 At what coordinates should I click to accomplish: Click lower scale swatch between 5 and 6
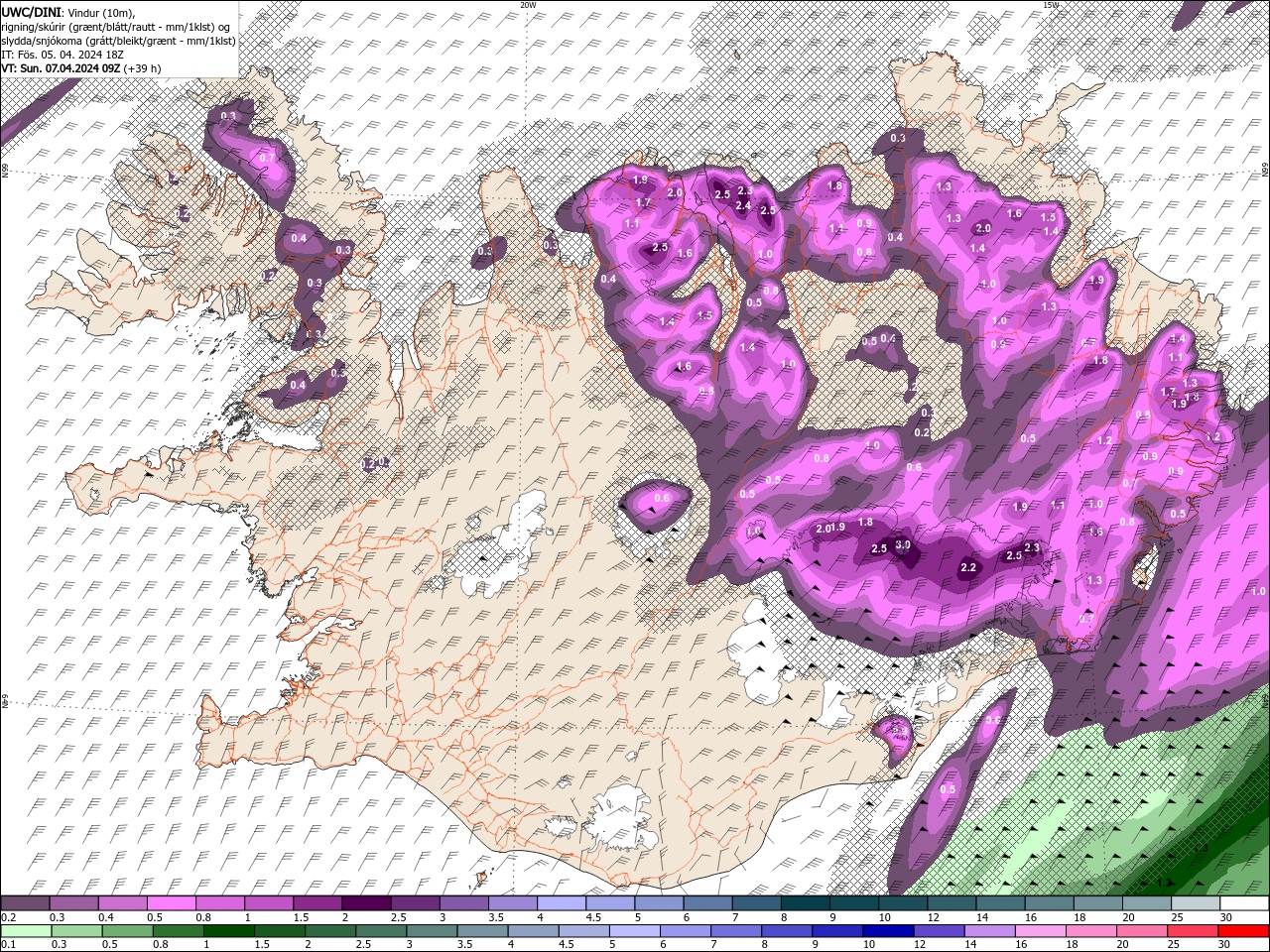tap(635, 931)
